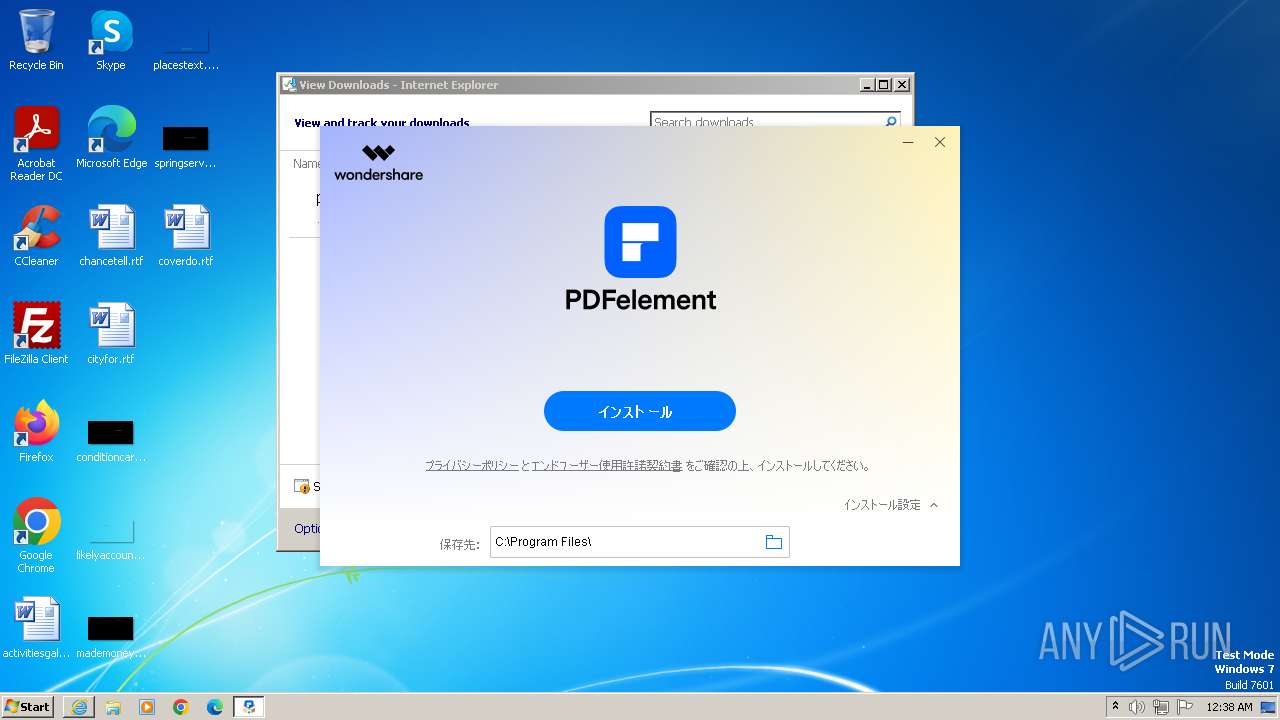
Task: Click the network tray icon
Action: 1161,707
